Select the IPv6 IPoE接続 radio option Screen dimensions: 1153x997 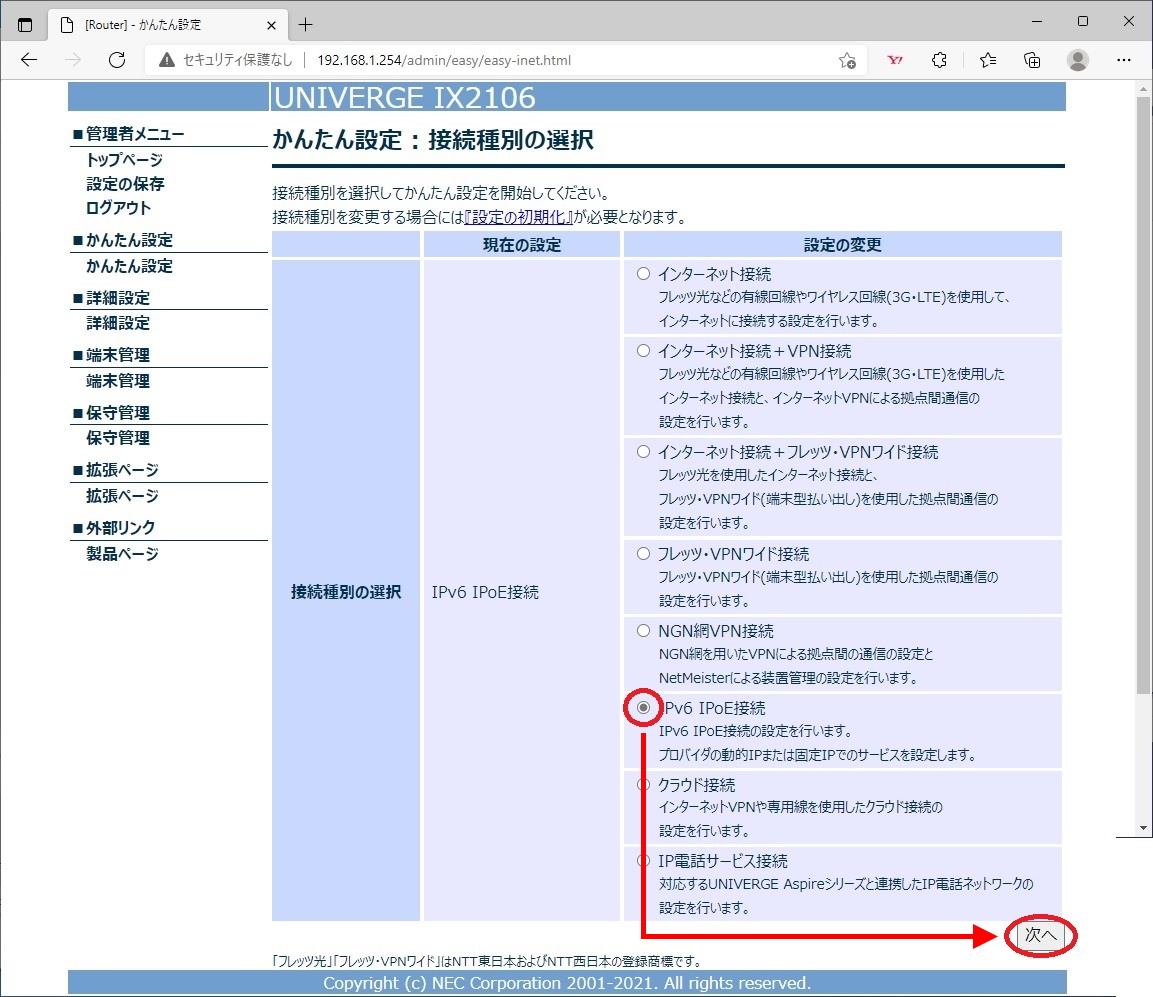coord(643,707)
